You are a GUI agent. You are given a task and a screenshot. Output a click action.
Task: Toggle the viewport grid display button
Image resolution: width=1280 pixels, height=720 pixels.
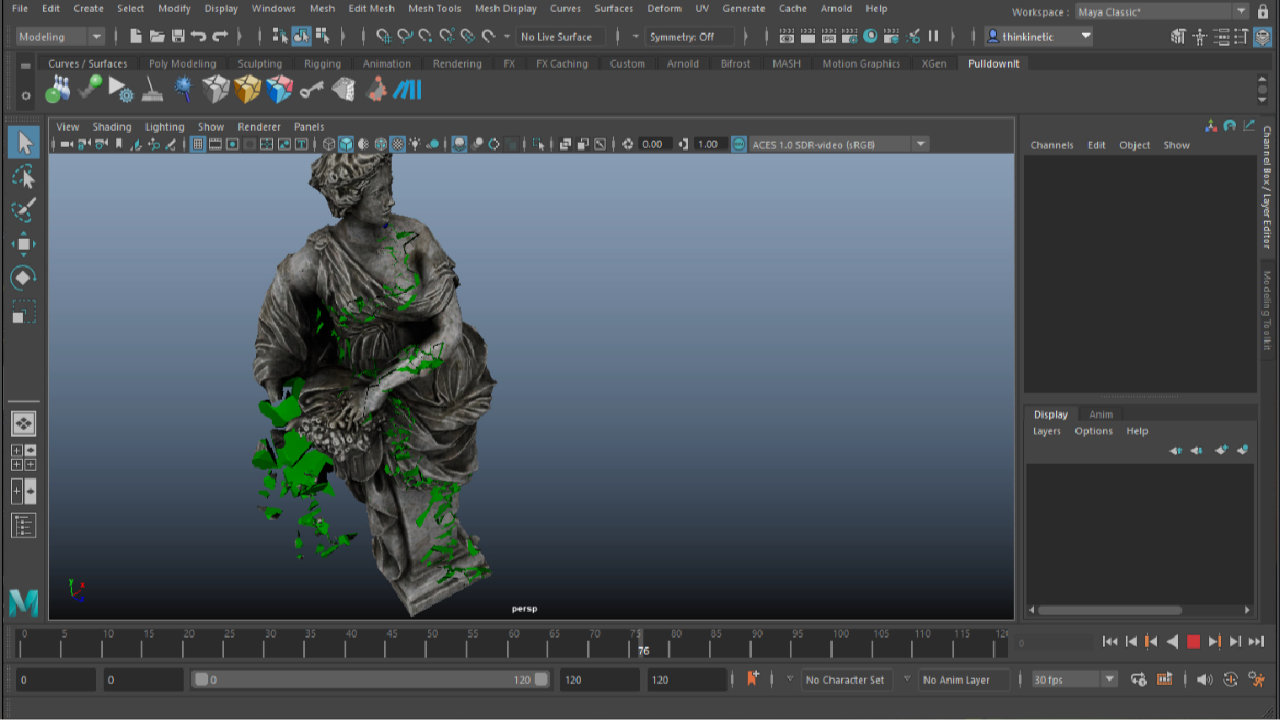click(x=198, y=144)
